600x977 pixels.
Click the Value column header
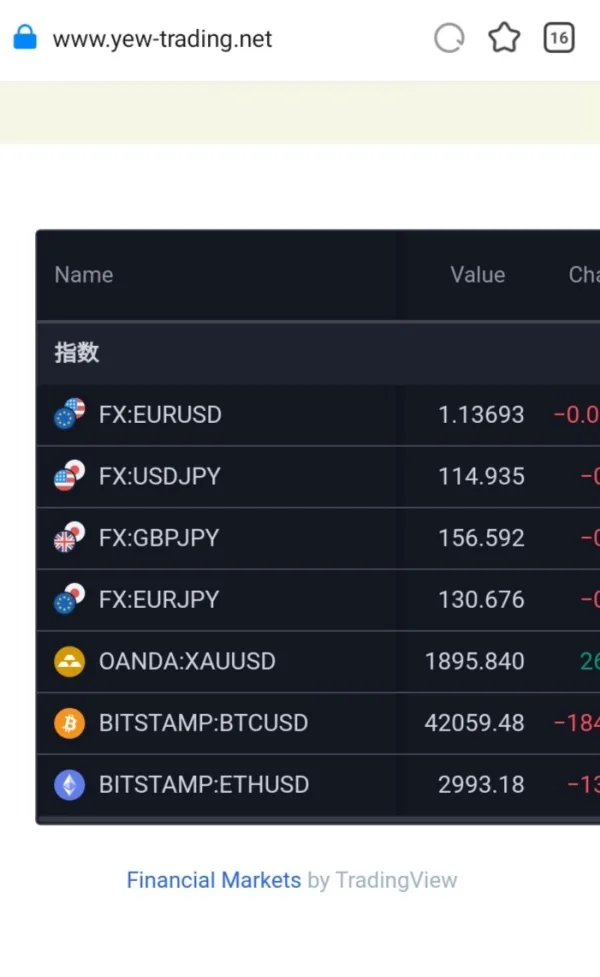(x=477, y=275)
